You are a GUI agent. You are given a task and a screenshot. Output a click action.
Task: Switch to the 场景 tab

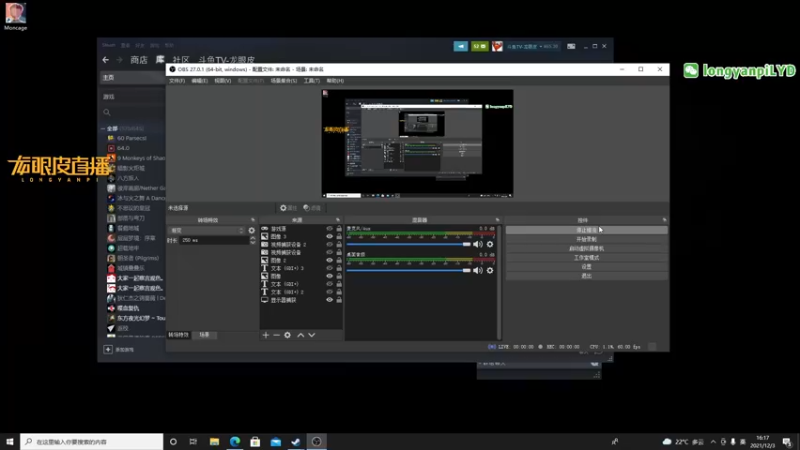204,335
